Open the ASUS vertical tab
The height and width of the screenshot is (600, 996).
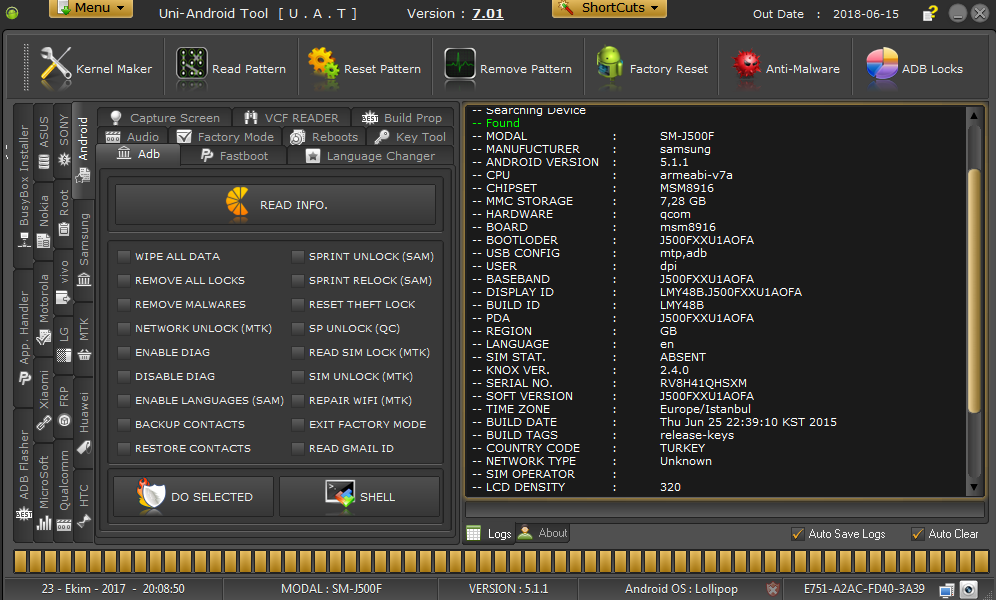(44, 142)
